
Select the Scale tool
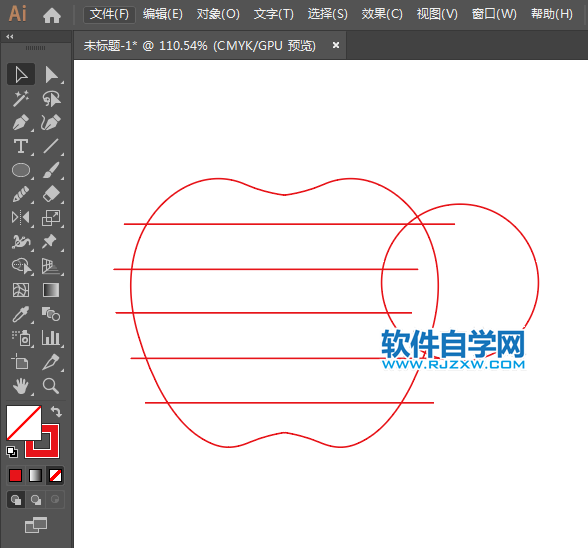click(x=51, y=218)
